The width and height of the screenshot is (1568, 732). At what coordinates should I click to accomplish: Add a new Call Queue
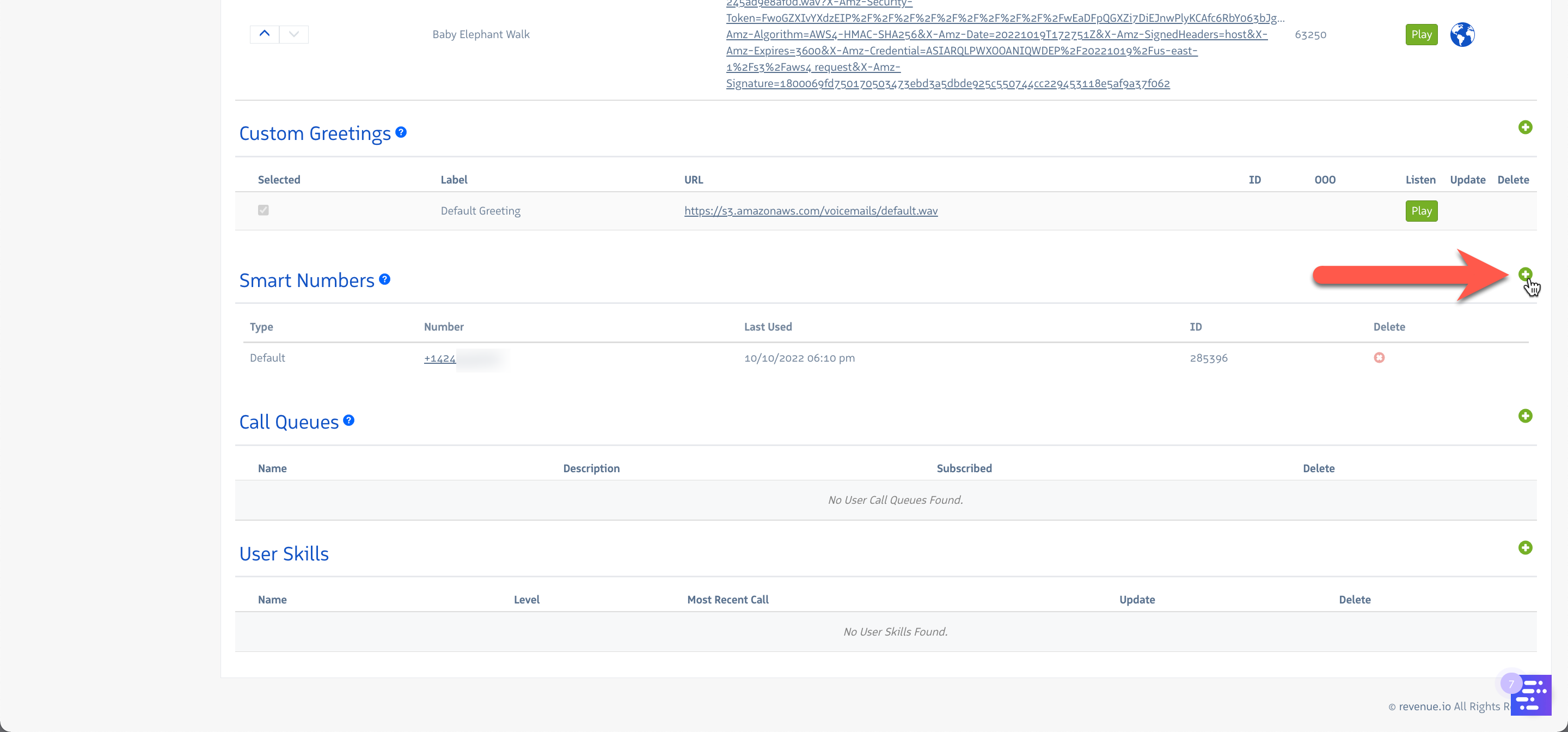coord(1525,416)
